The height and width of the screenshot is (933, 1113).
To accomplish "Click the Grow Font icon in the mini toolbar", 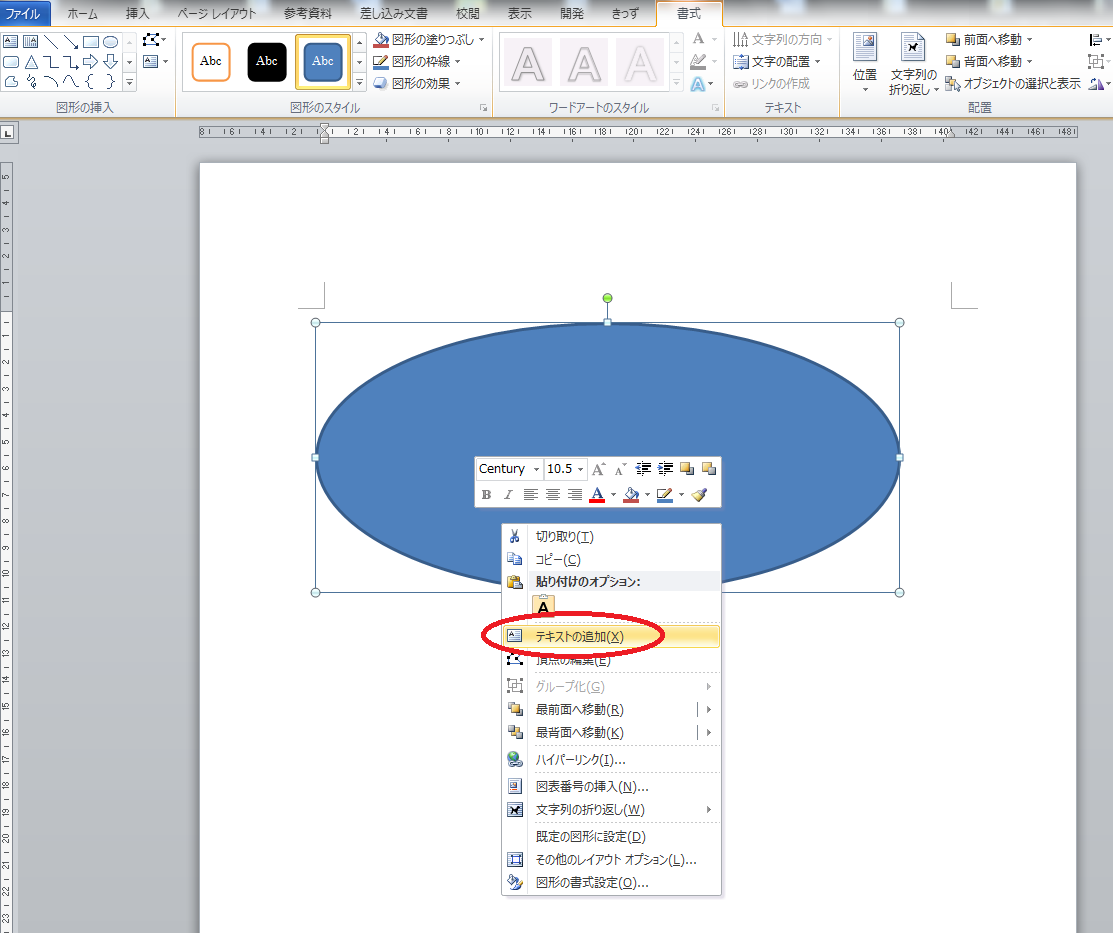I will pyautogui.click(x=598, y=469).
